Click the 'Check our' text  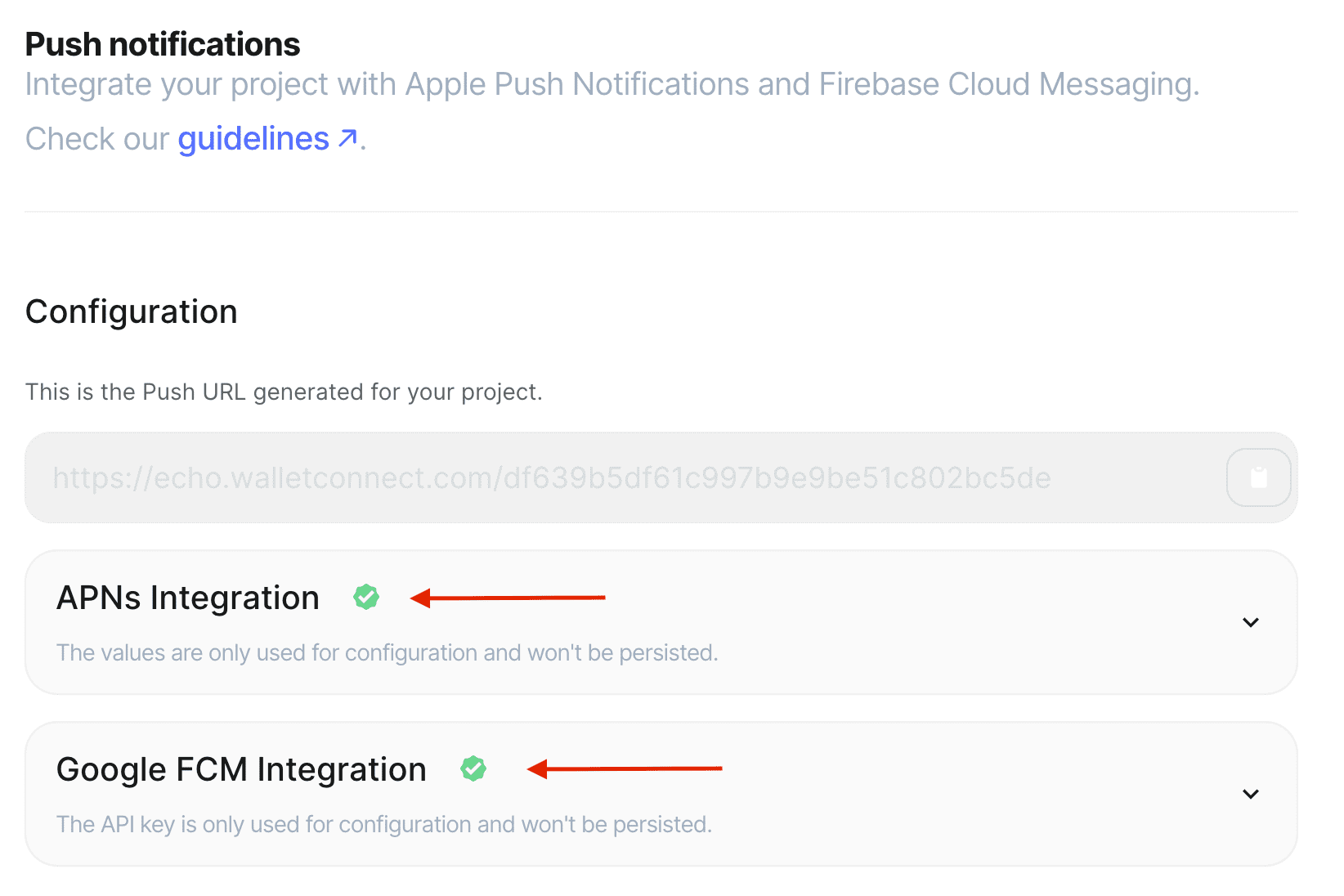tap(97, 139)
